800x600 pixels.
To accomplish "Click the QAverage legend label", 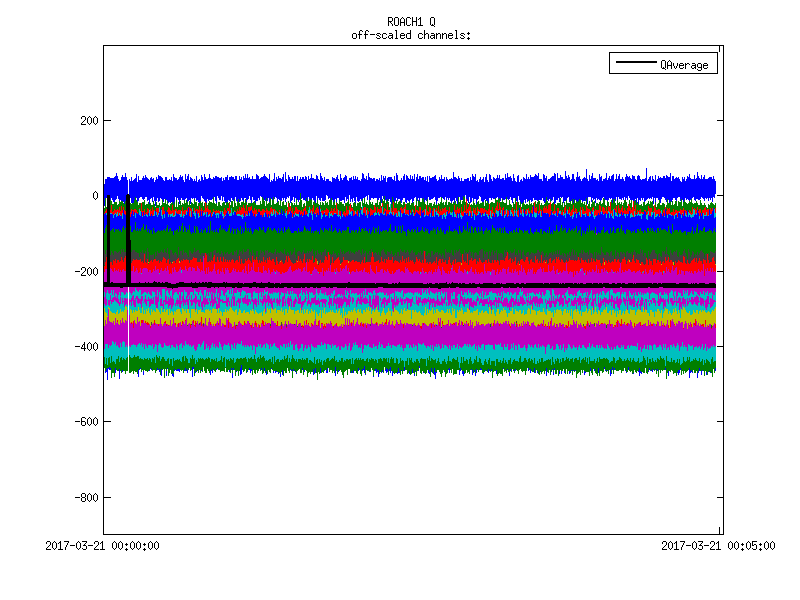I will click(684, 65).
